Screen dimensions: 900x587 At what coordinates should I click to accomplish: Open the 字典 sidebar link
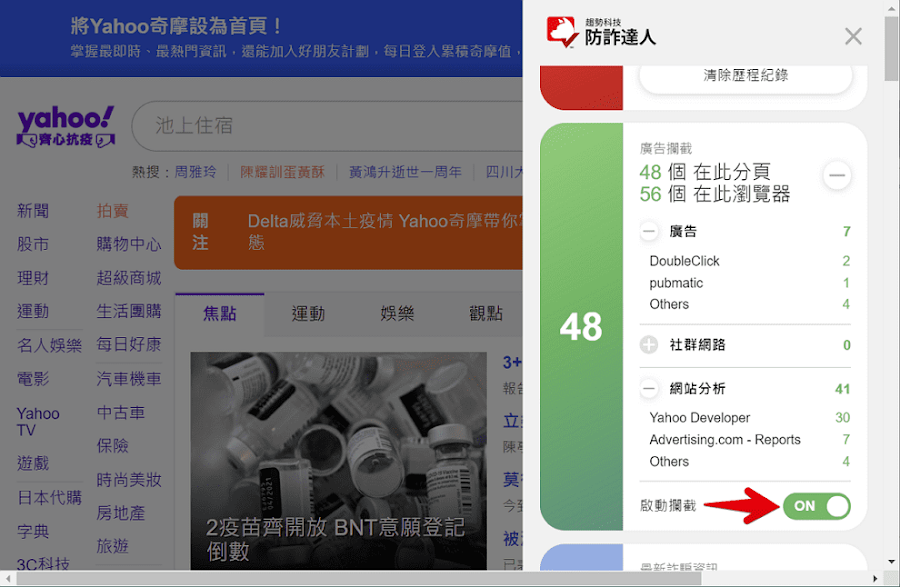pyautogui.click(x=33, y=531)
